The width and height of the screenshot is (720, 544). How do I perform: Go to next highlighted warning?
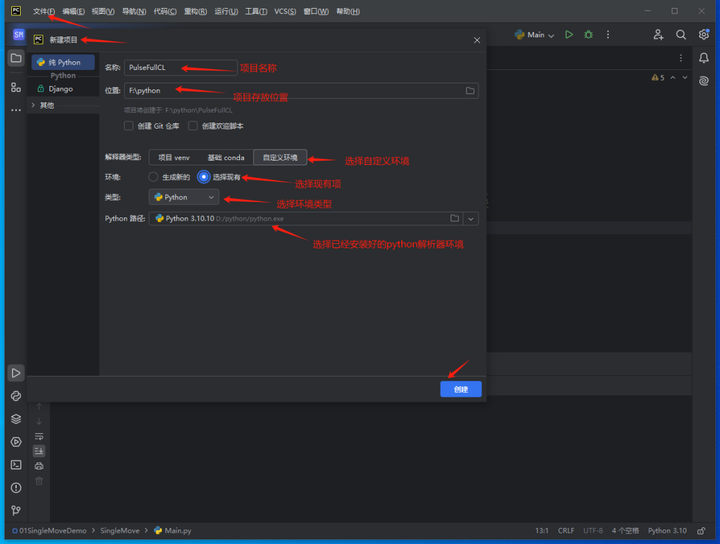pyautogui.click(x=685, y=78)
